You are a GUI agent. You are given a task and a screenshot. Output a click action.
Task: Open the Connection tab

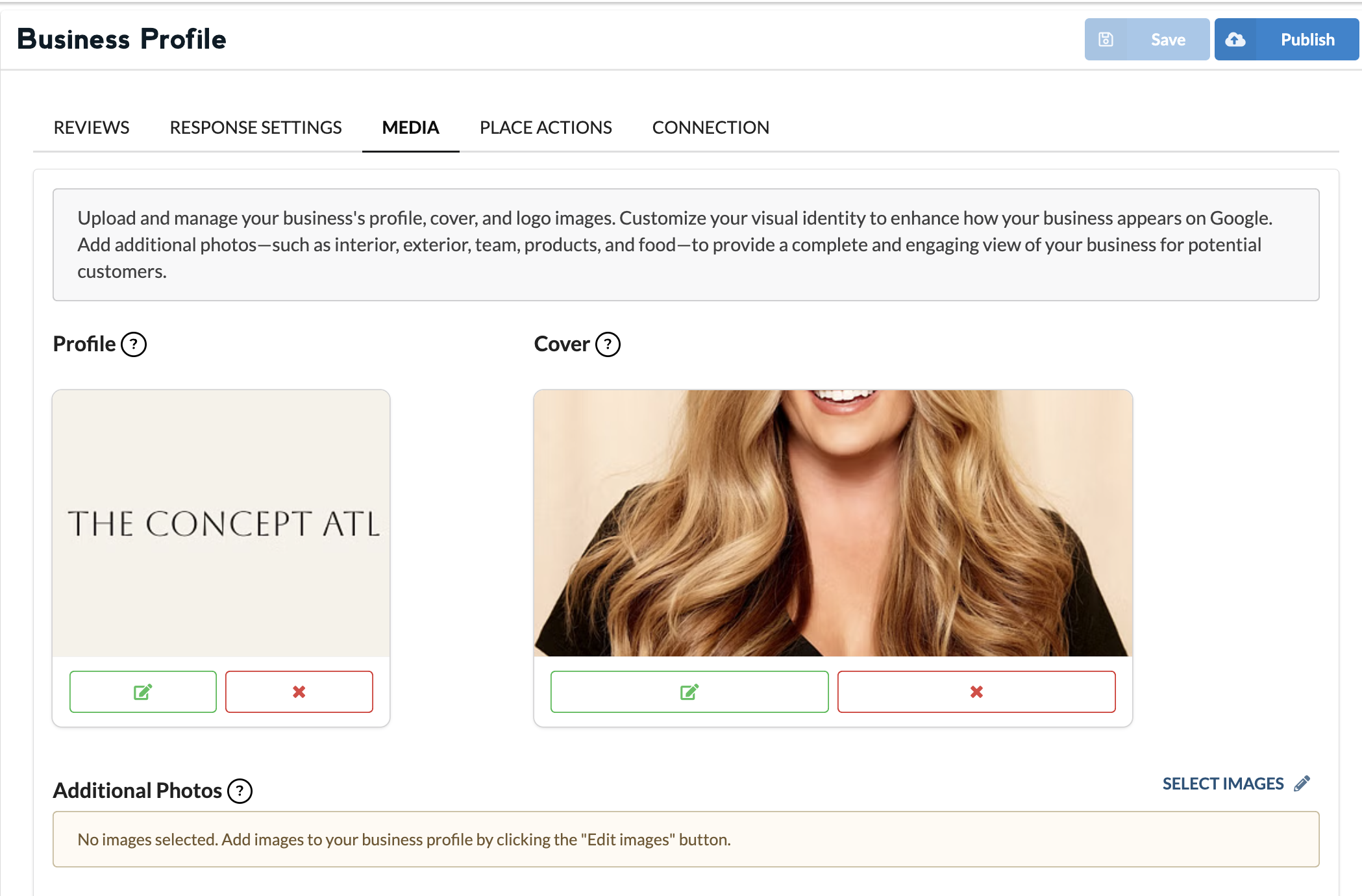point(710,127)
